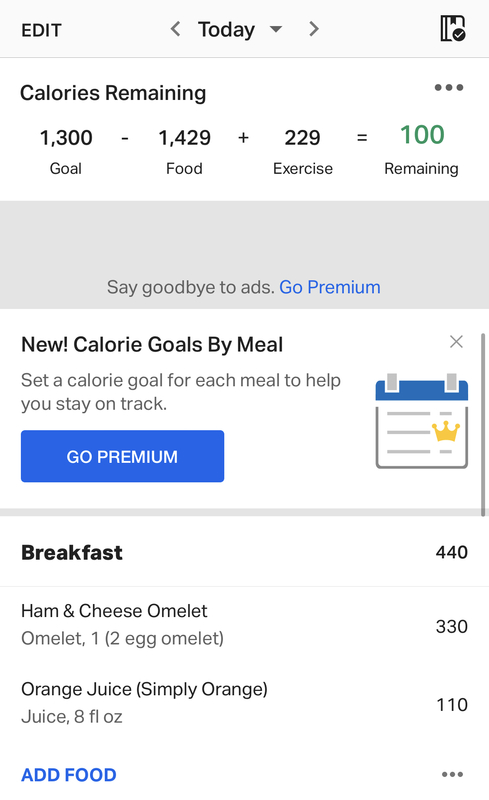
Task: Tap the 1,300 Goal value
Action: (x=66, y=138)
